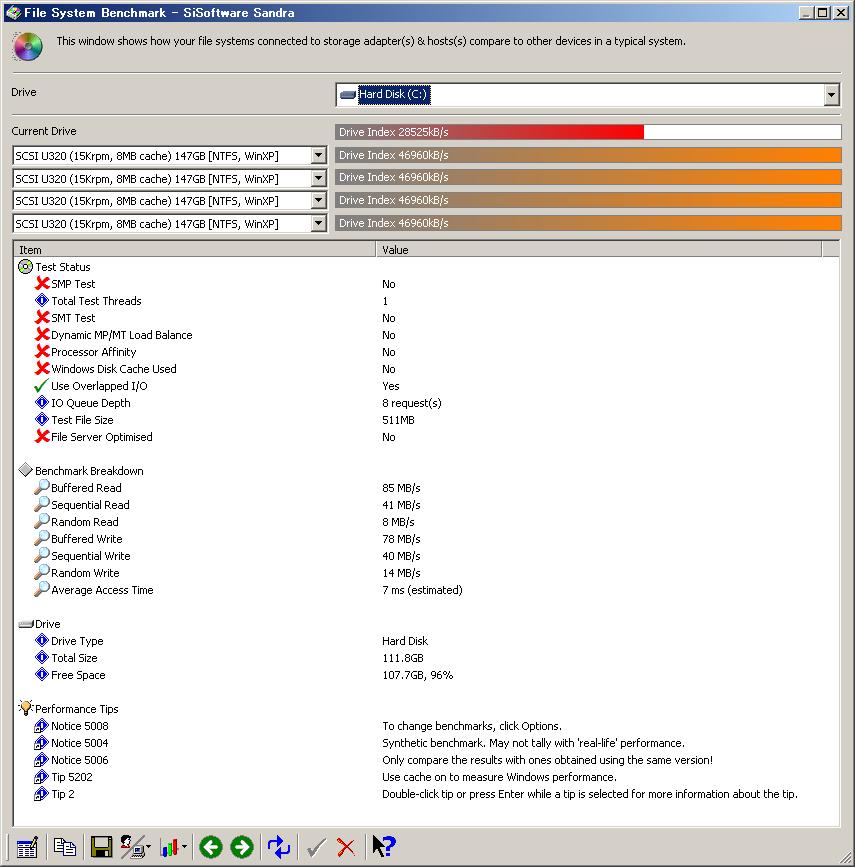Click green check beside Use Overlapped I/O

(41, 385)
